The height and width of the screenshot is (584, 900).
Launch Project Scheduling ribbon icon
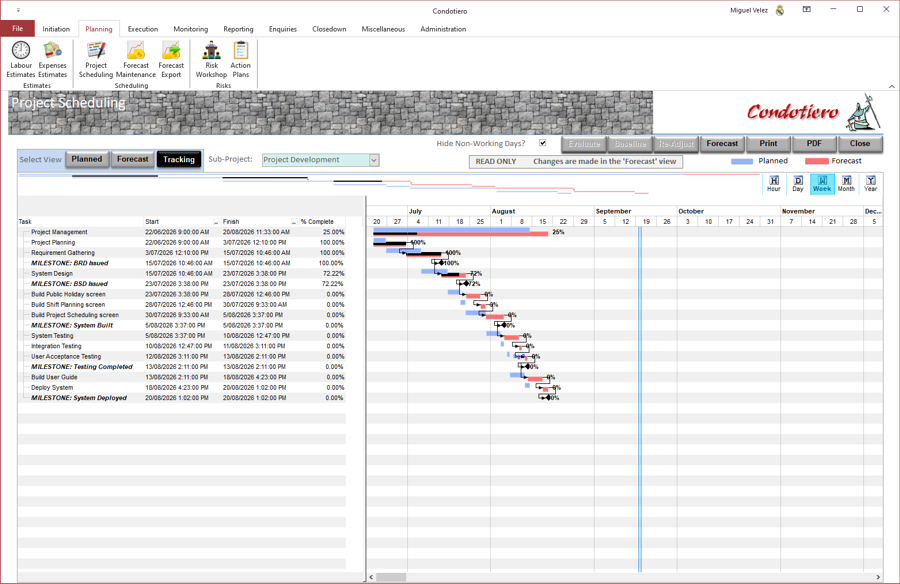[x=96, y=59]
